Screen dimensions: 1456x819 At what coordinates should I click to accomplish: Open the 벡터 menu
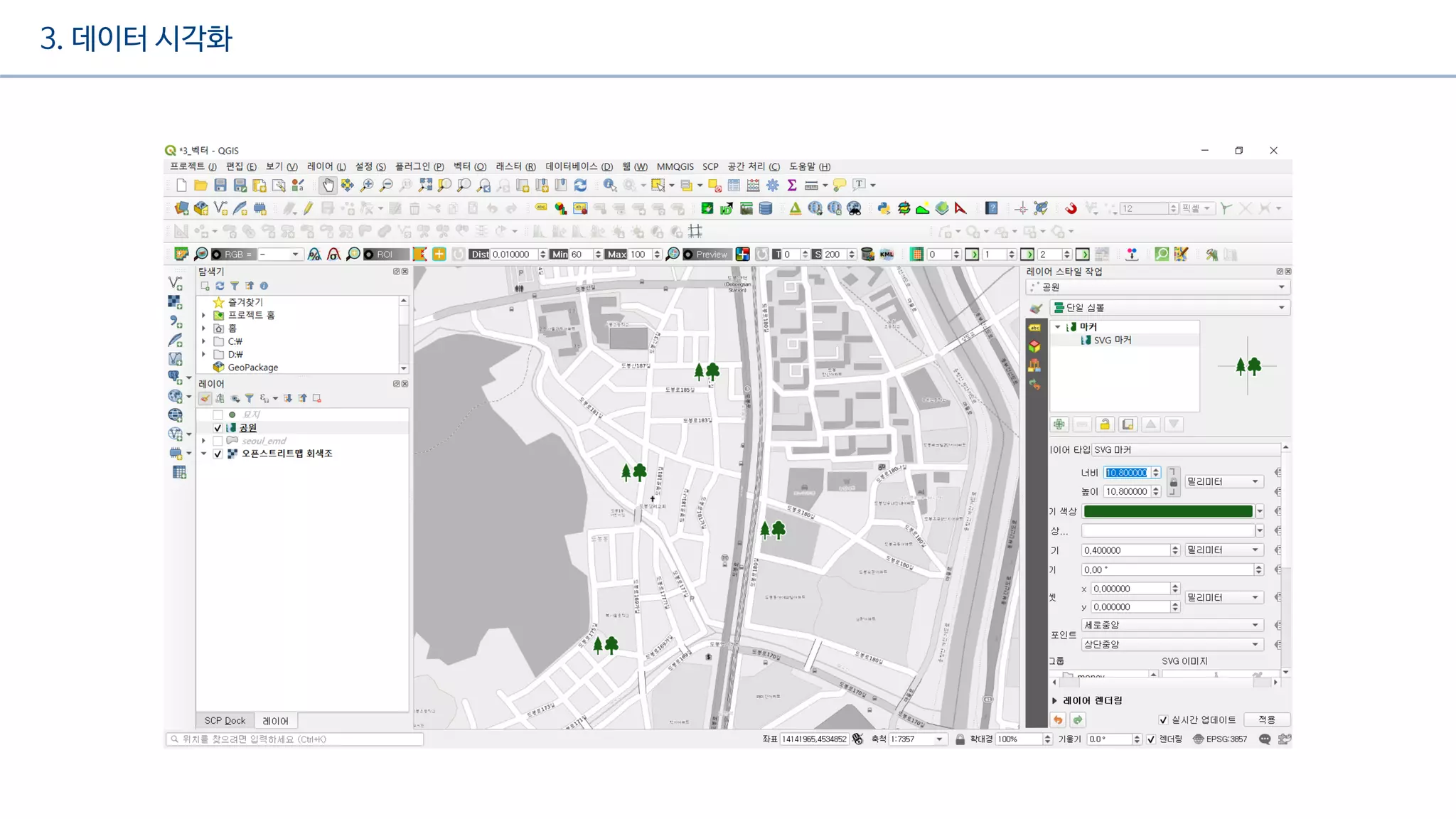coord(469,166)
